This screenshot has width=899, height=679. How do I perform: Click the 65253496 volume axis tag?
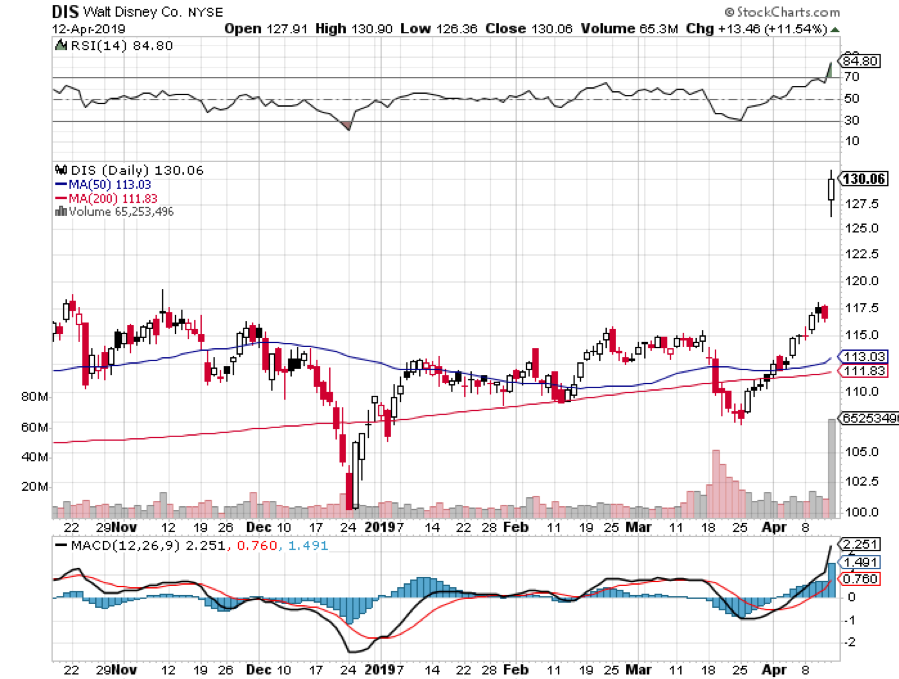[x=869, y=419]
